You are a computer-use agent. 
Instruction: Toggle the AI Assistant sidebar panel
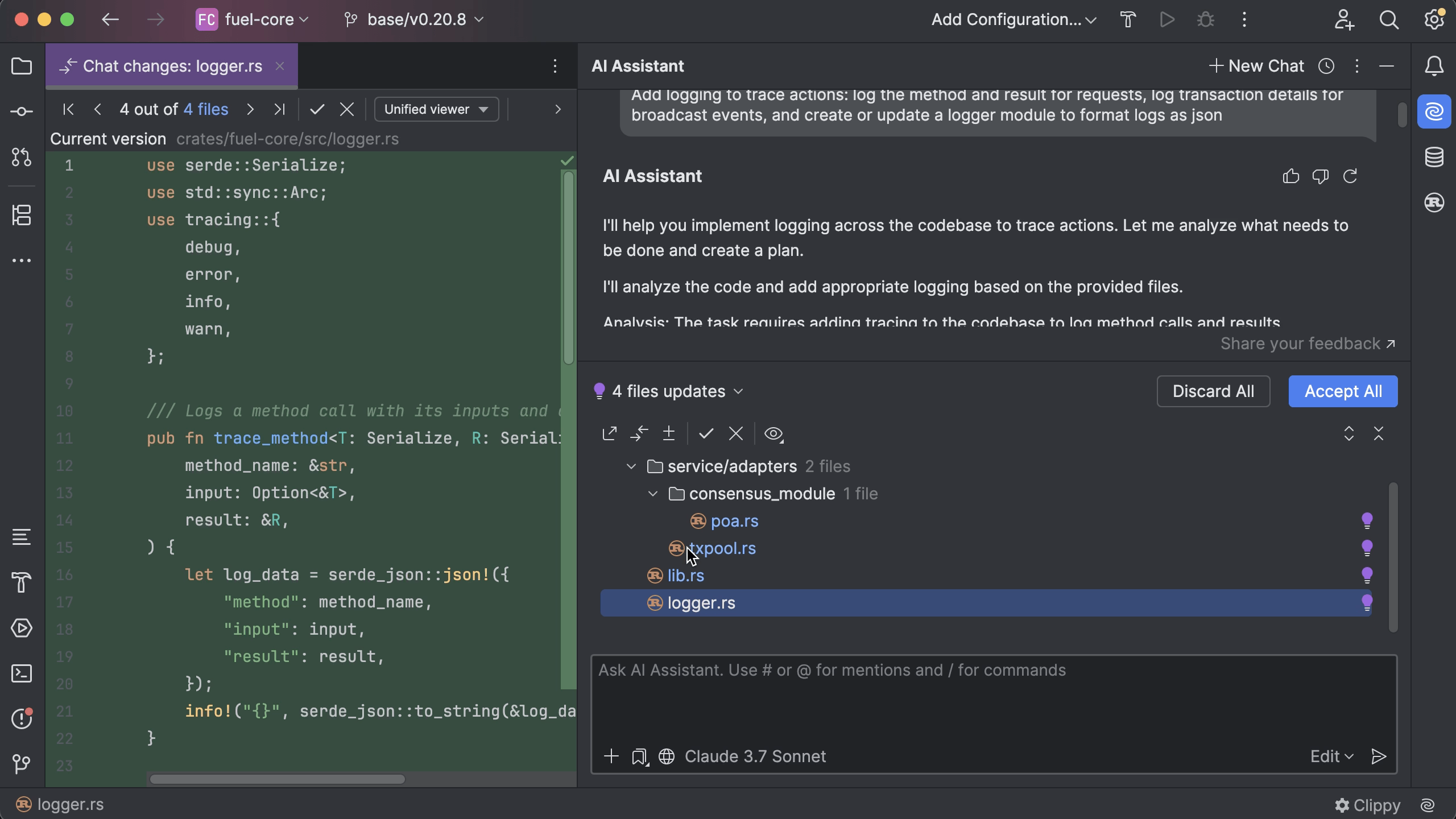click(1434, 111)
